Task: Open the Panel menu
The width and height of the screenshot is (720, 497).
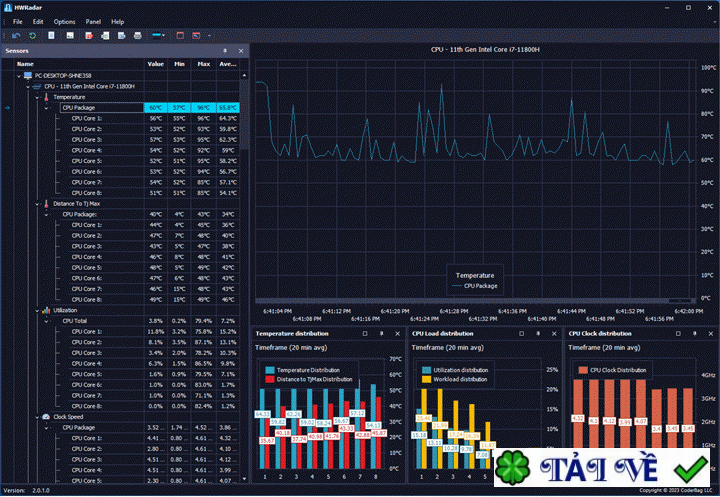Action: [93, 21]
